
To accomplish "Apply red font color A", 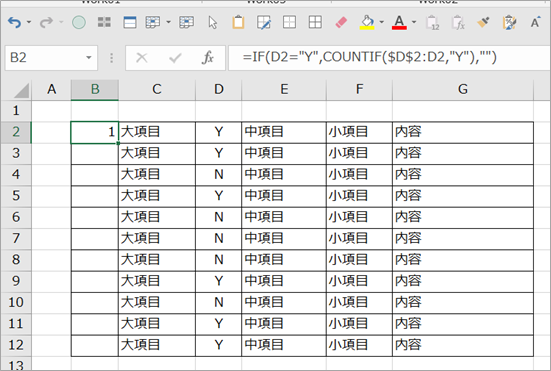I will (x=399, y=22).
